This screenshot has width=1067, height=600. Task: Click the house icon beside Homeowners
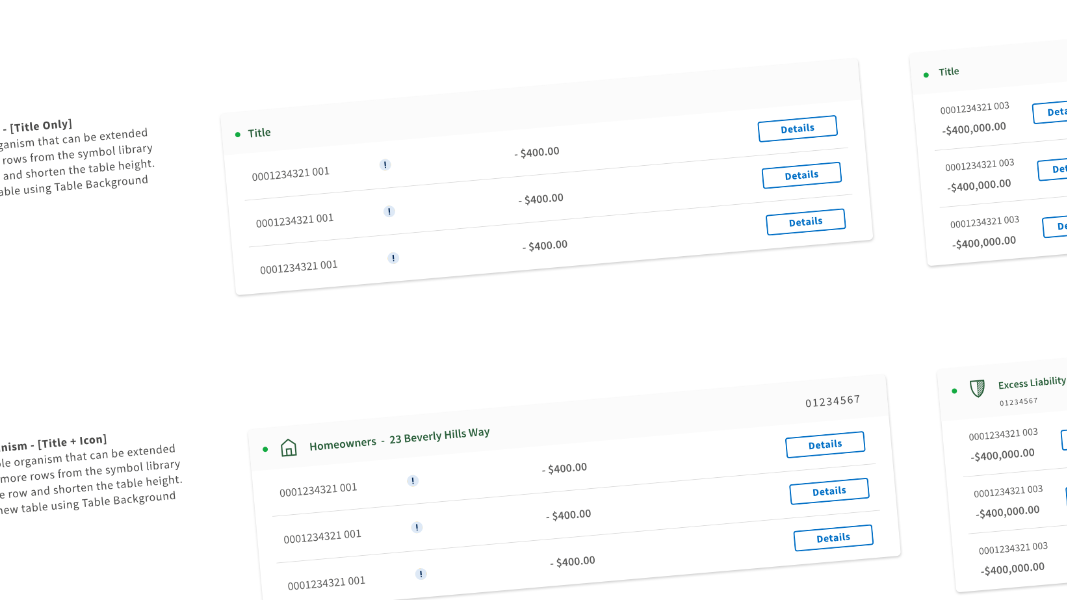coord(289,447)
